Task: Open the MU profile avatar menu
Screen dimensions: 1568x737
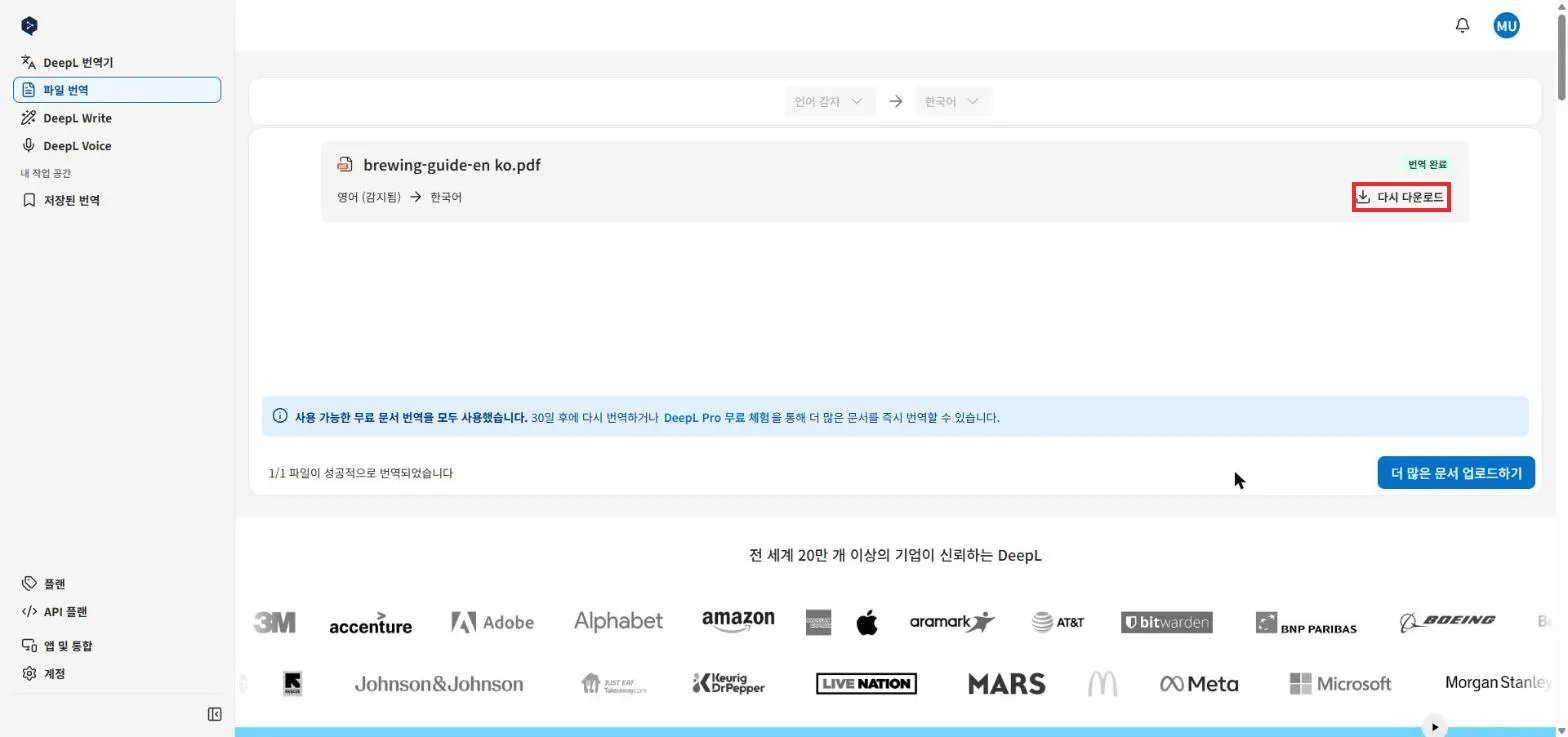Action: point(1506,25)
